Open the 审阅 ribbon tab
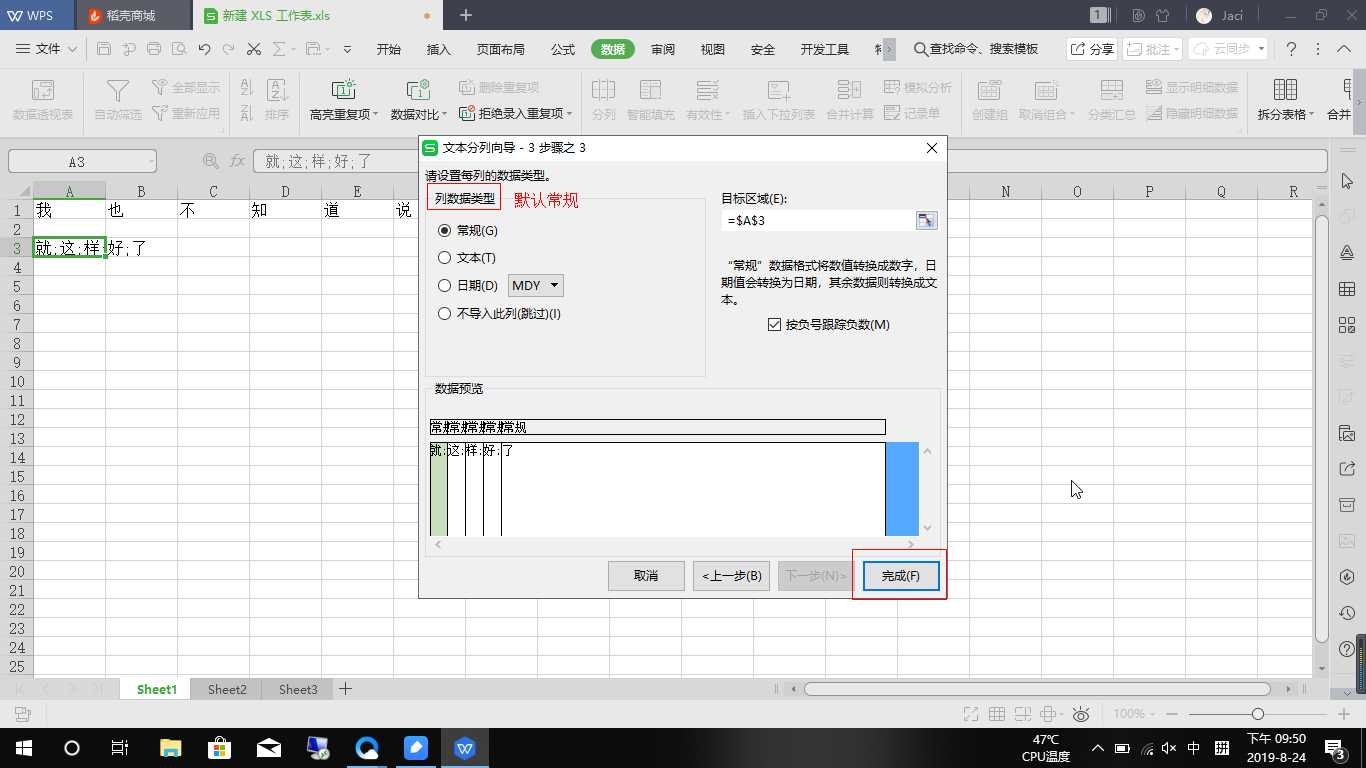Screen dimensions: 1366x768 [663, 49]
